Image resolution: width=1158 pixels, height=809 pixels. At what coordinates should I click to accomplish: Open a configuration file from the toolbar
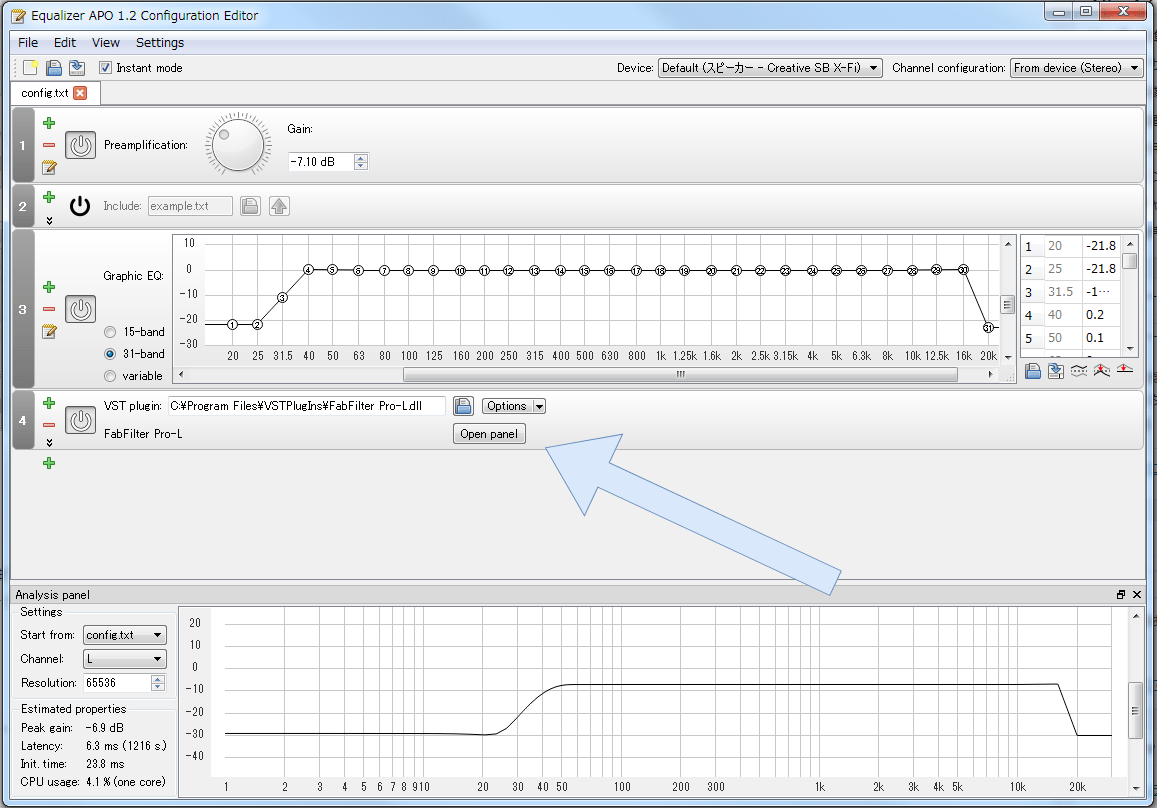pos(53,67)
